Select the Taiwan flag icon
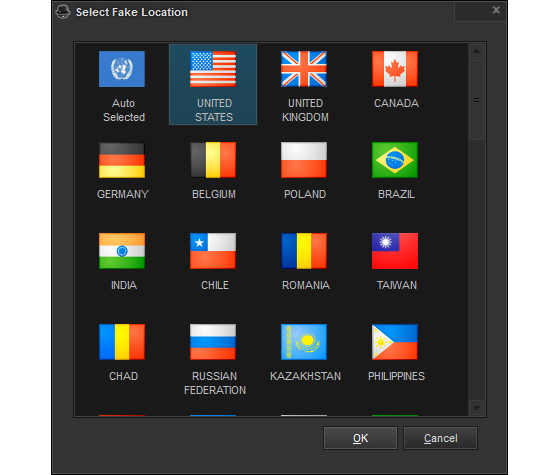 tap(395, 251)
